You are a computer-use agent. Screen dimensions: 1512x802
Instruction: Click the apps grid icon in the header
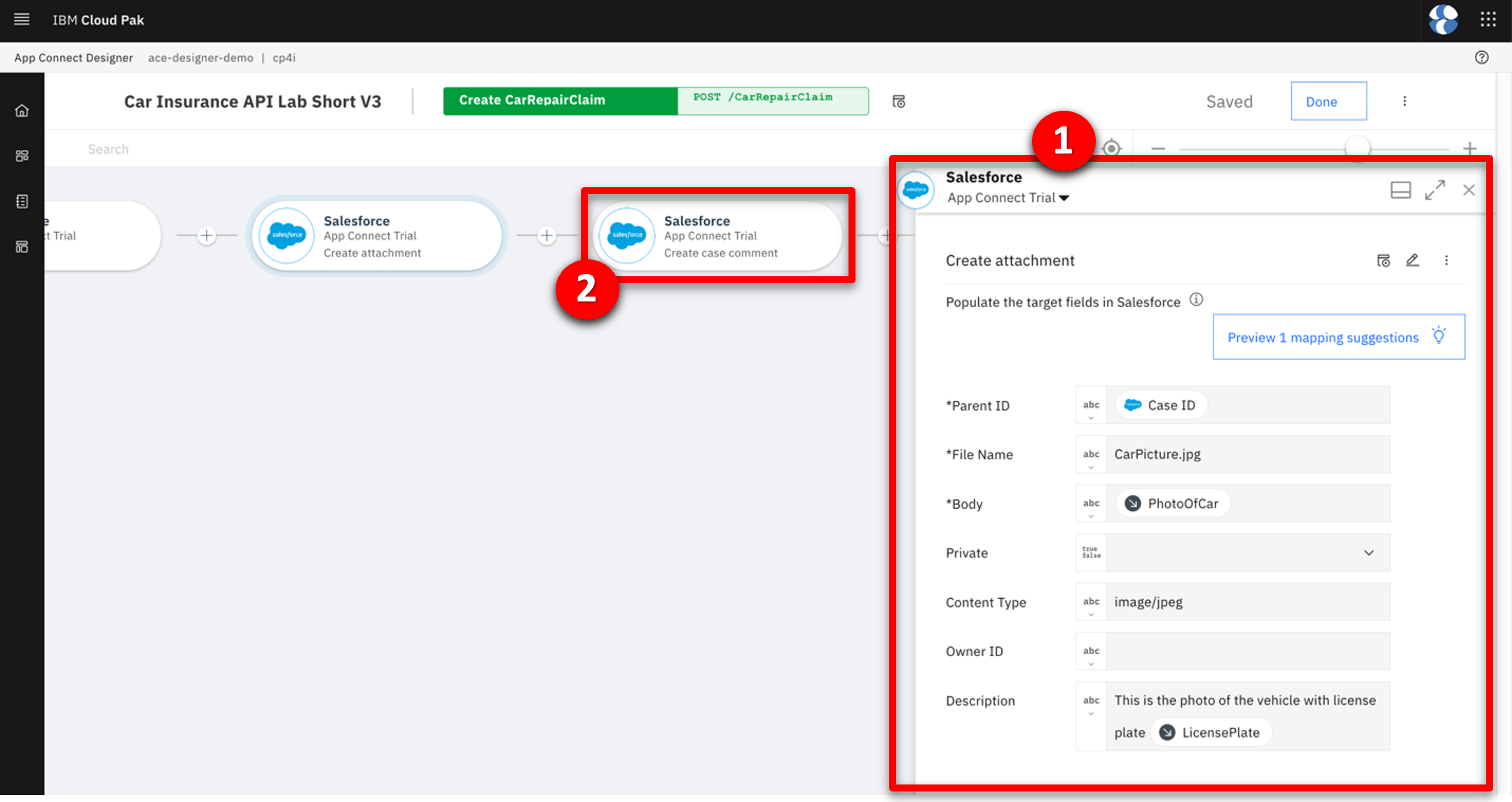coord(1488,20)
